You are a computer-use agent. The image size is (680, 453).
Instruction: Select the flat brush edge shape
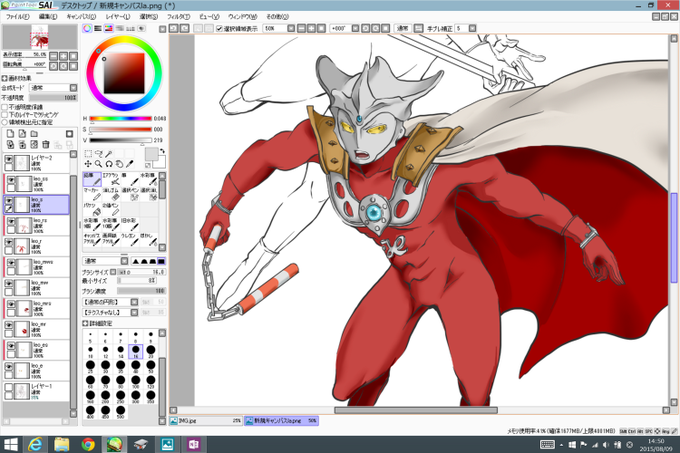coord(161,261)
